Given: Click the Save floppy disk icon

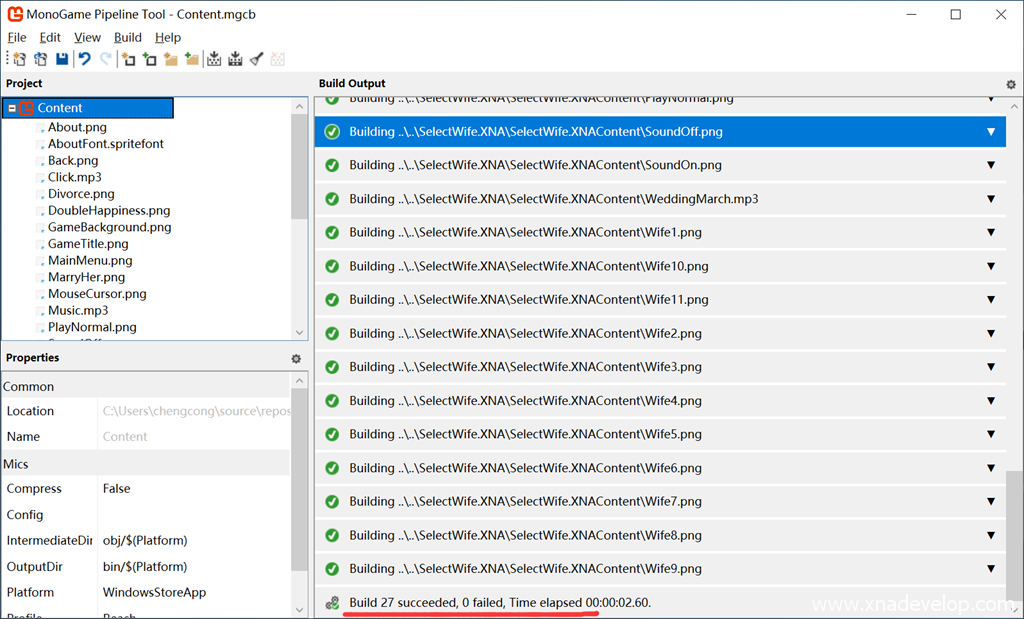Looking at the screenshot, I should [62, 60].
